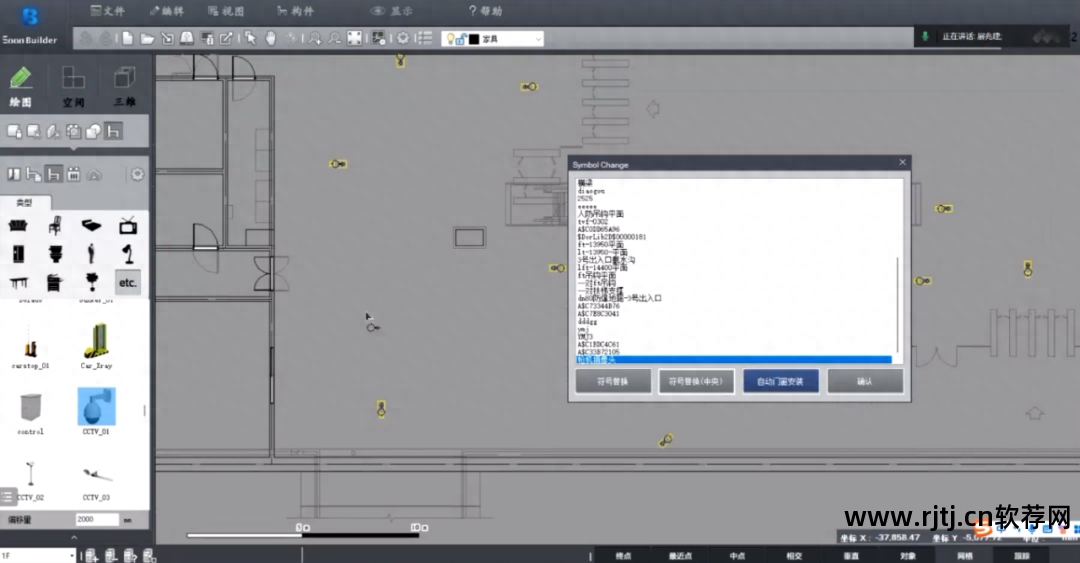Screen dimensions: 1080x563
Task: Click the zoom out magnifier
Action: [x=335, y=39]
